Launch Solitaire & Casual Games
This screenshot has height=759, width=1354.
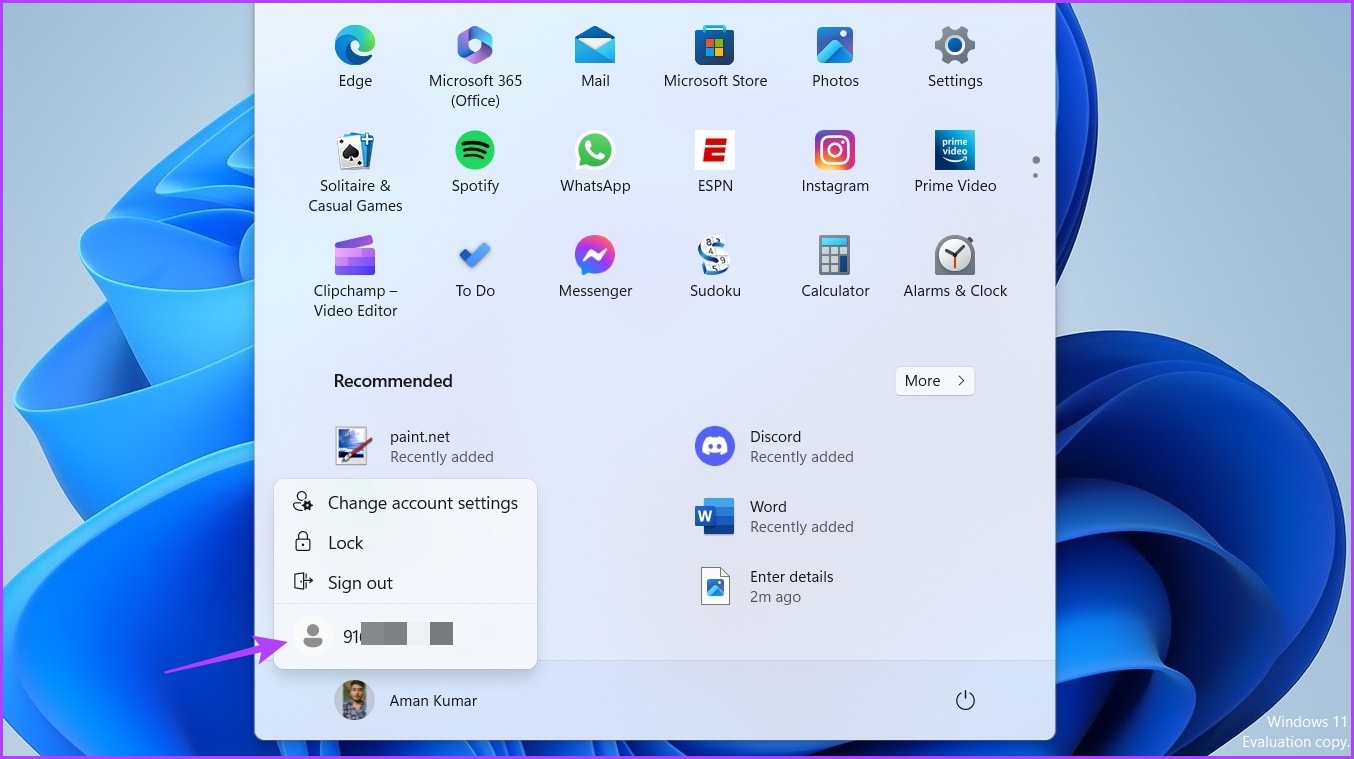point(355,172)
